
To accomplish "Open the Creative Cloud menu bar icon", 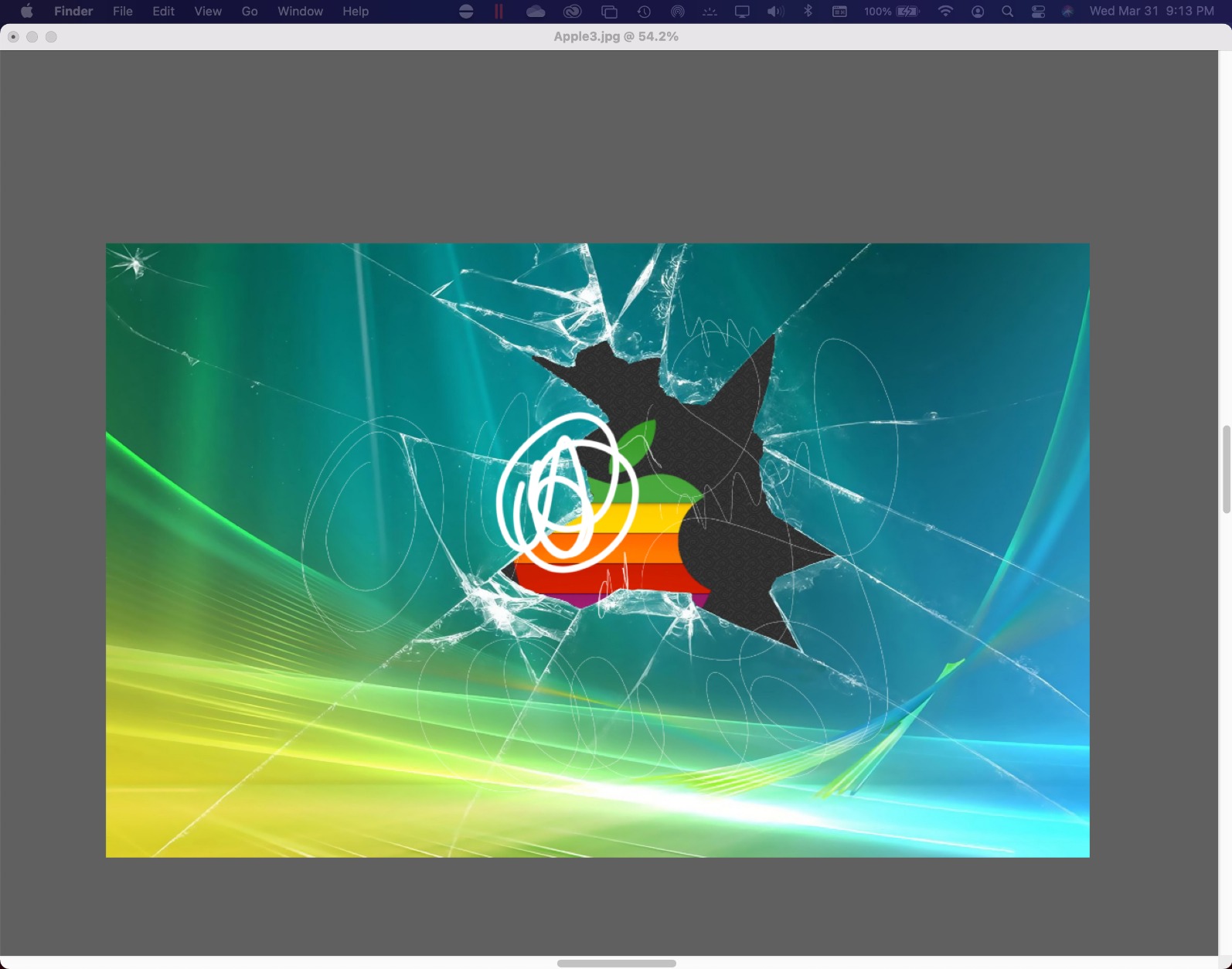I will pyautogui.click(x=572, y=12).
